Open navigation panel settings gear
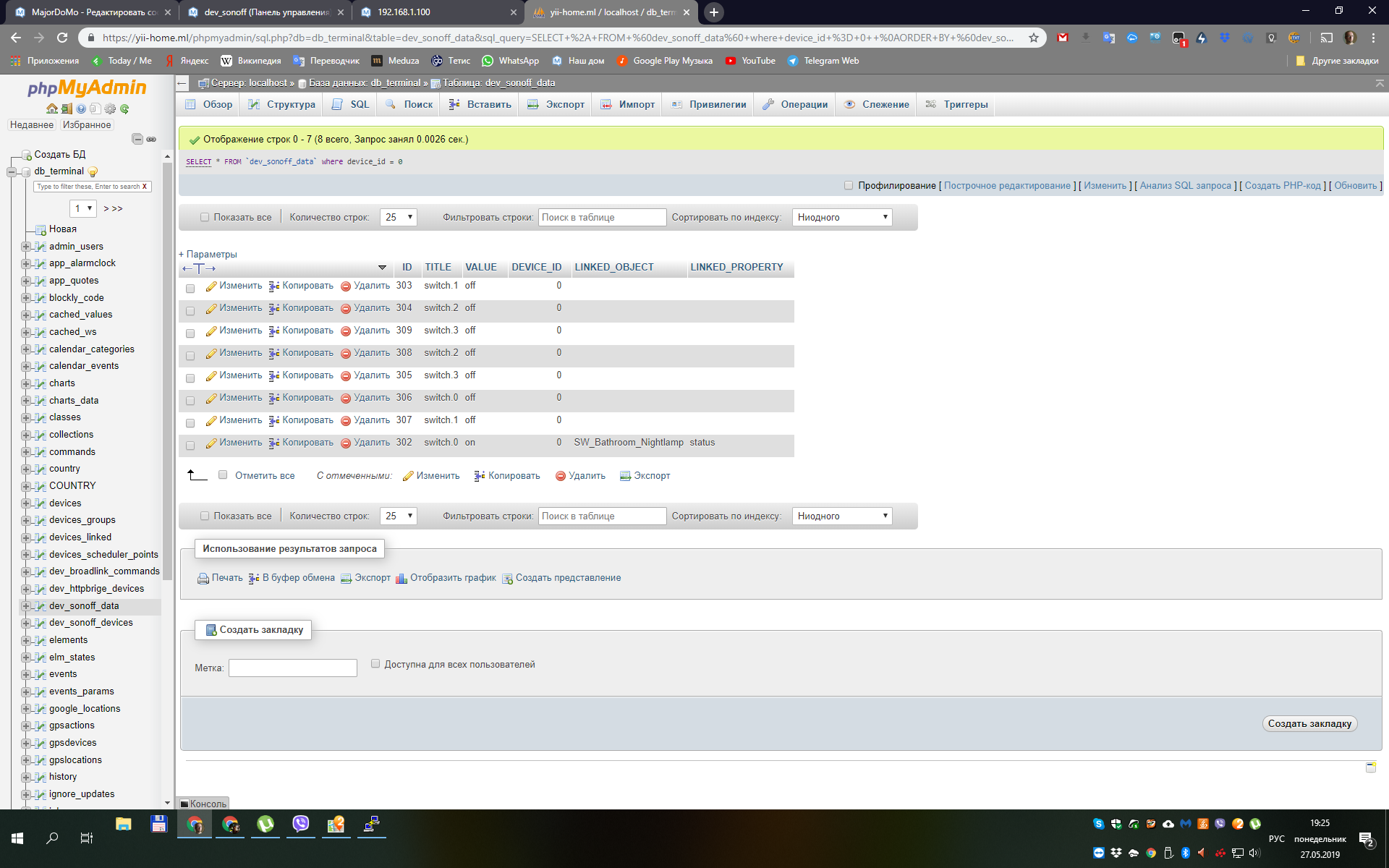 click(110, 109)
